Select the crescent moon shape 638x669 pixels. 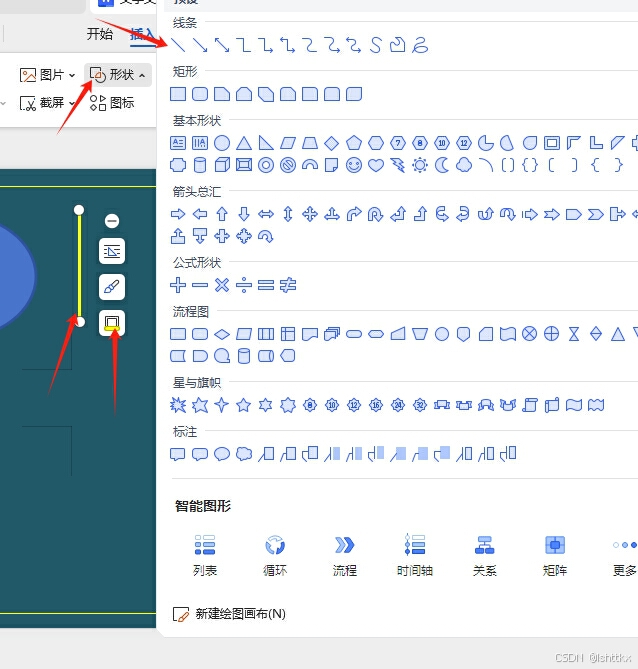click(442, 165)
